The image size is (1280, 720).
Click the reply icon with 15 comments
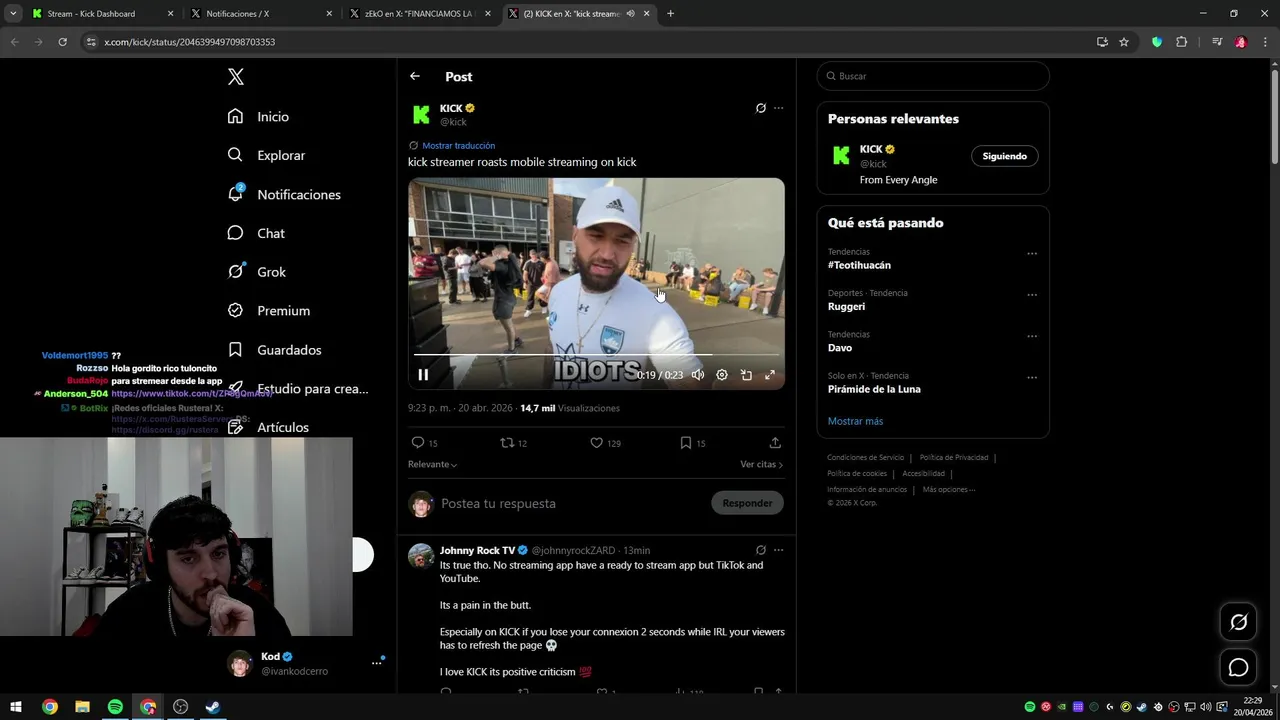[424, 443]
